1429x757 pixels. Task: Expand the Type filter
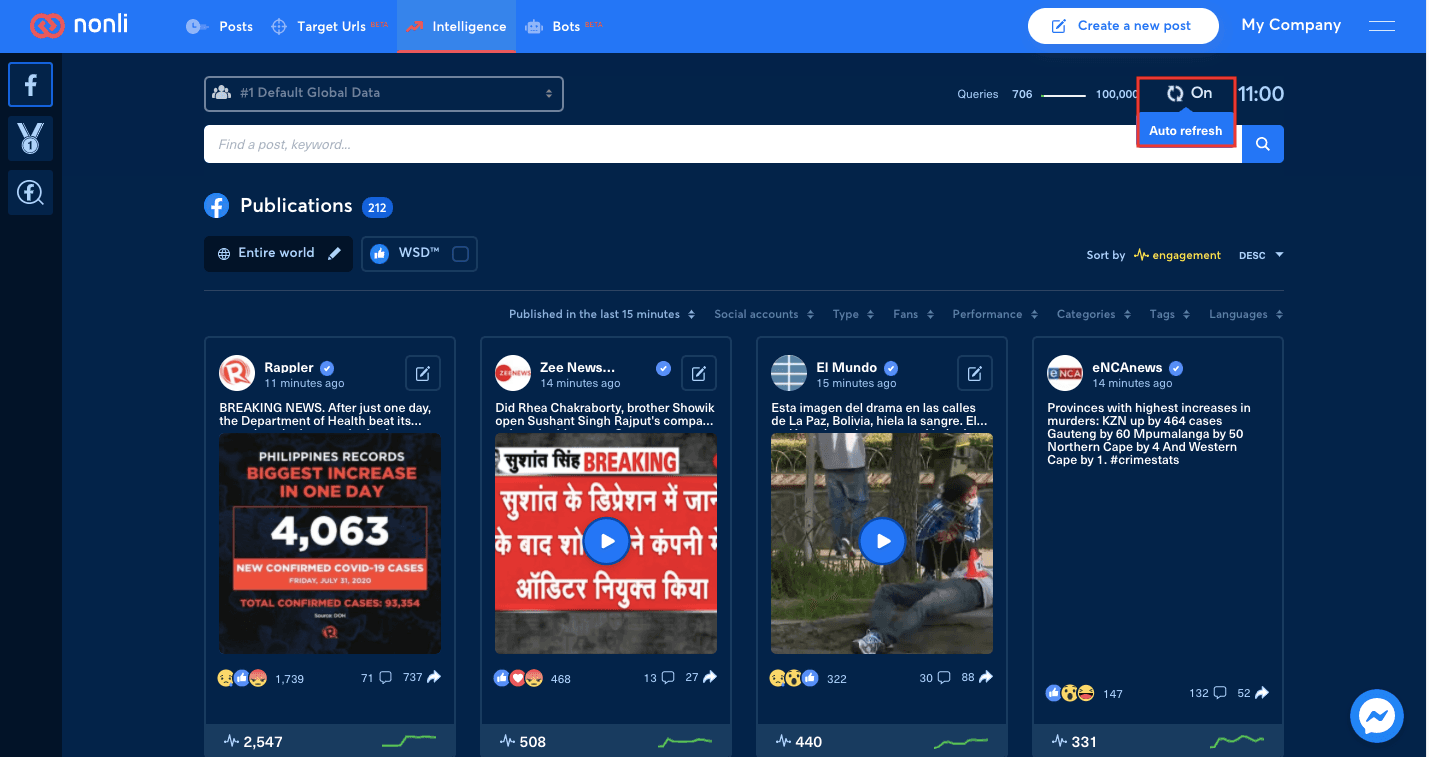tap(854, 314)
